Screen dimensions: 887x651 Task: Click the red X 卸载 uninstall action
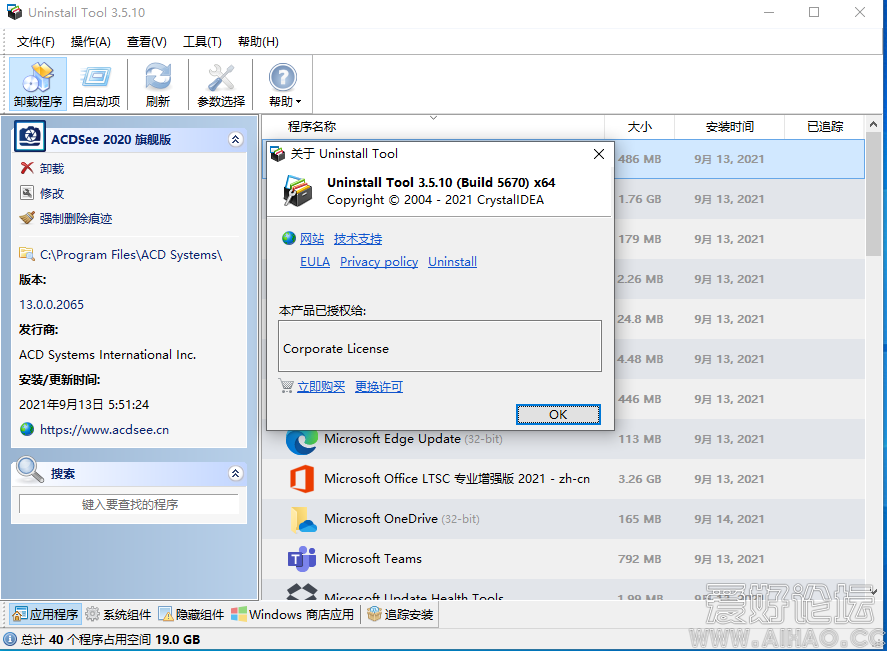tap(42, 168)
